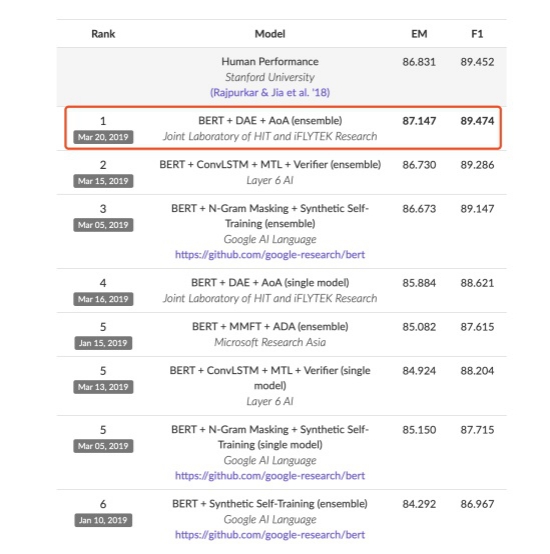Open the GitHub link under the rank 3 model
The width and height of the screenshot is (550, 554).
[270, 255]
